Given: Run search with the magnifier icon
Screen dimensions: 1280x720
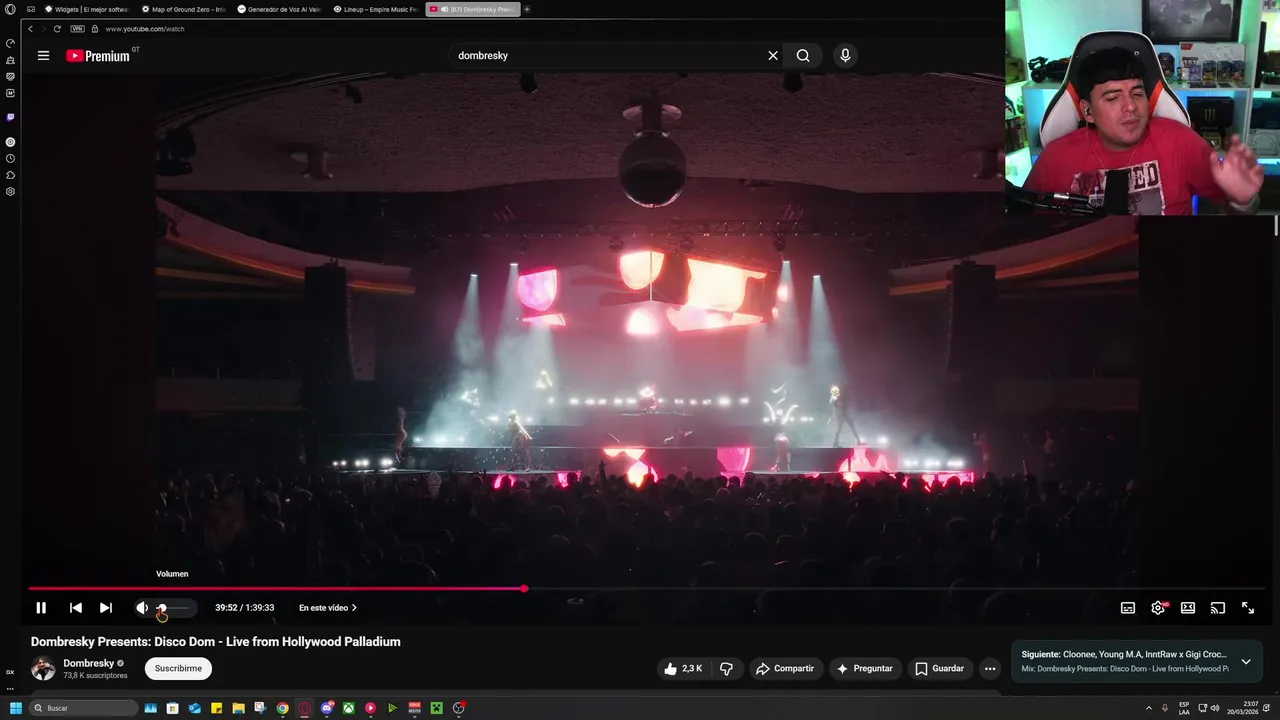Looking at the screenshot, I should (803, 56).
